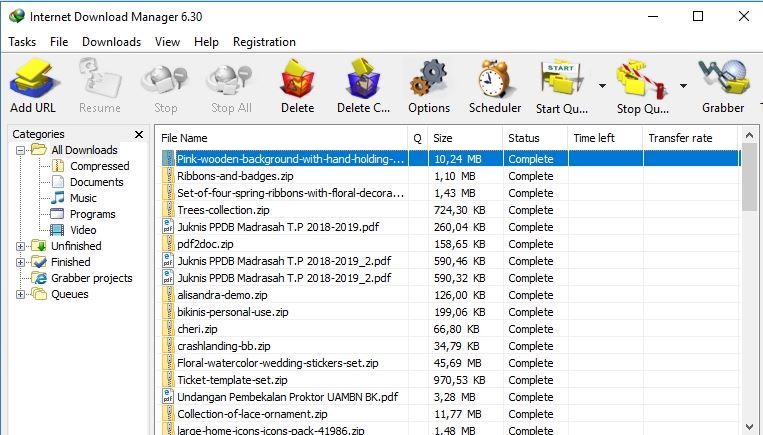Select Collection-of-lace-ornament.zip row
763x435 pixels.
point(450,415)
